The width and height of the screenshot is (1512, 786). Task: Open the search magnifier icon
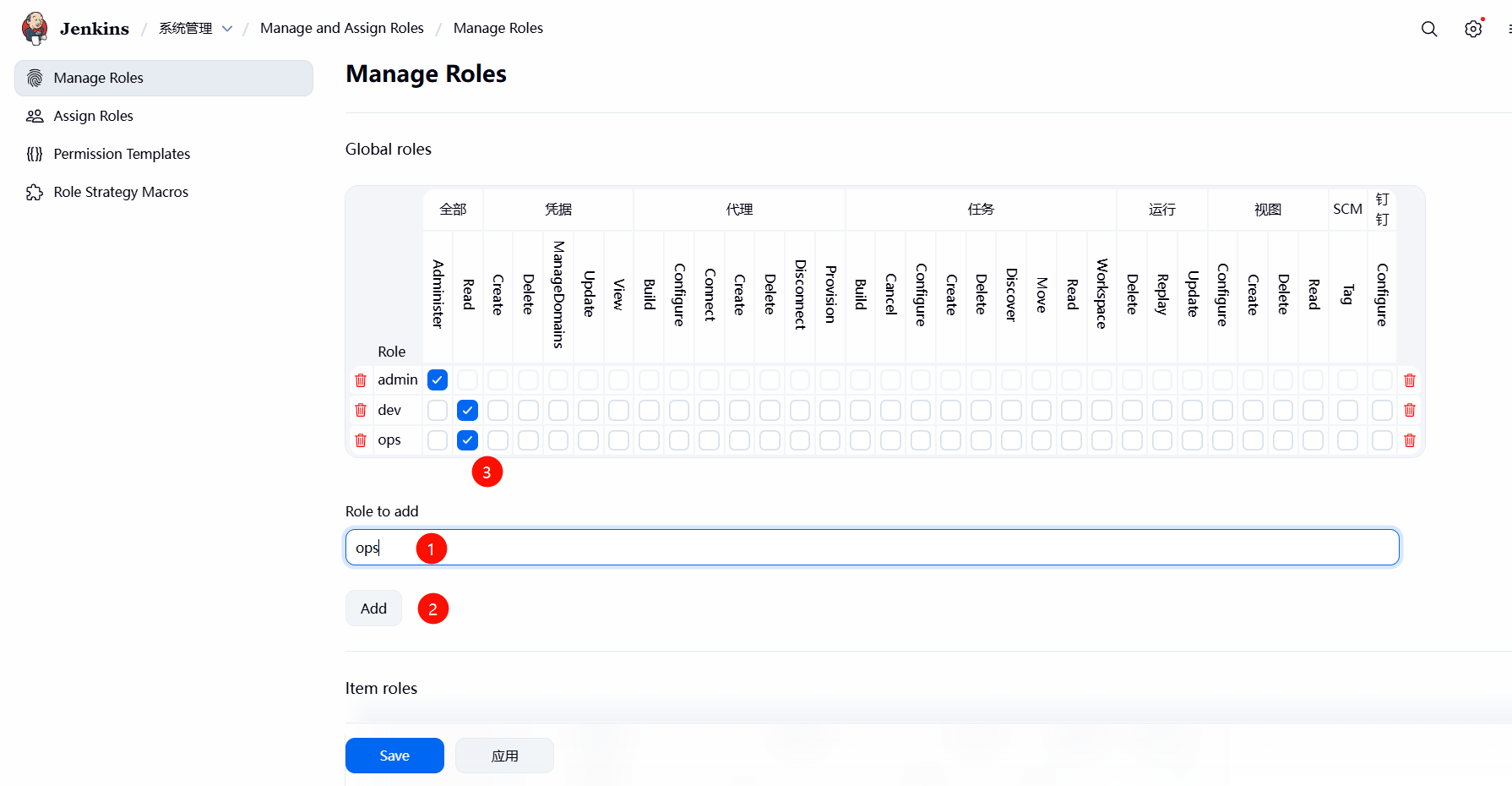[x=1428, y=29]
